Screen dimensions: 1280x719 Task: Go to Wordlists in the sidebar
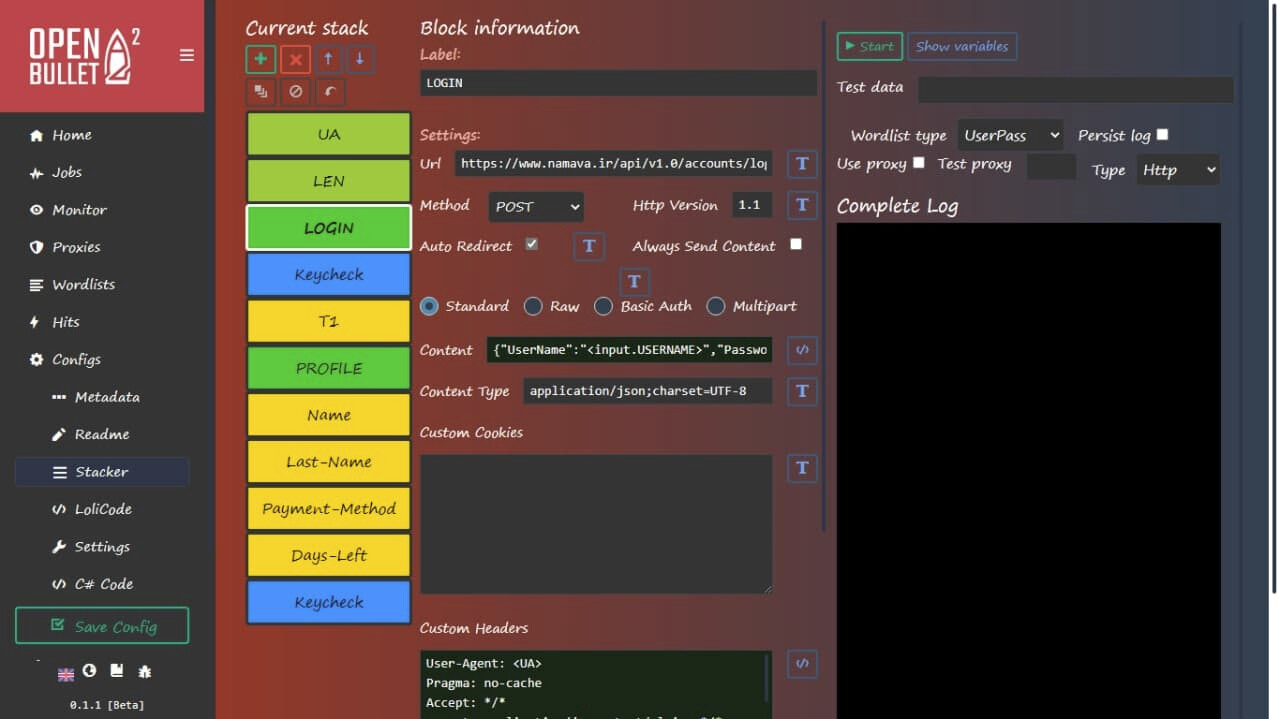[x=83, y=285]
